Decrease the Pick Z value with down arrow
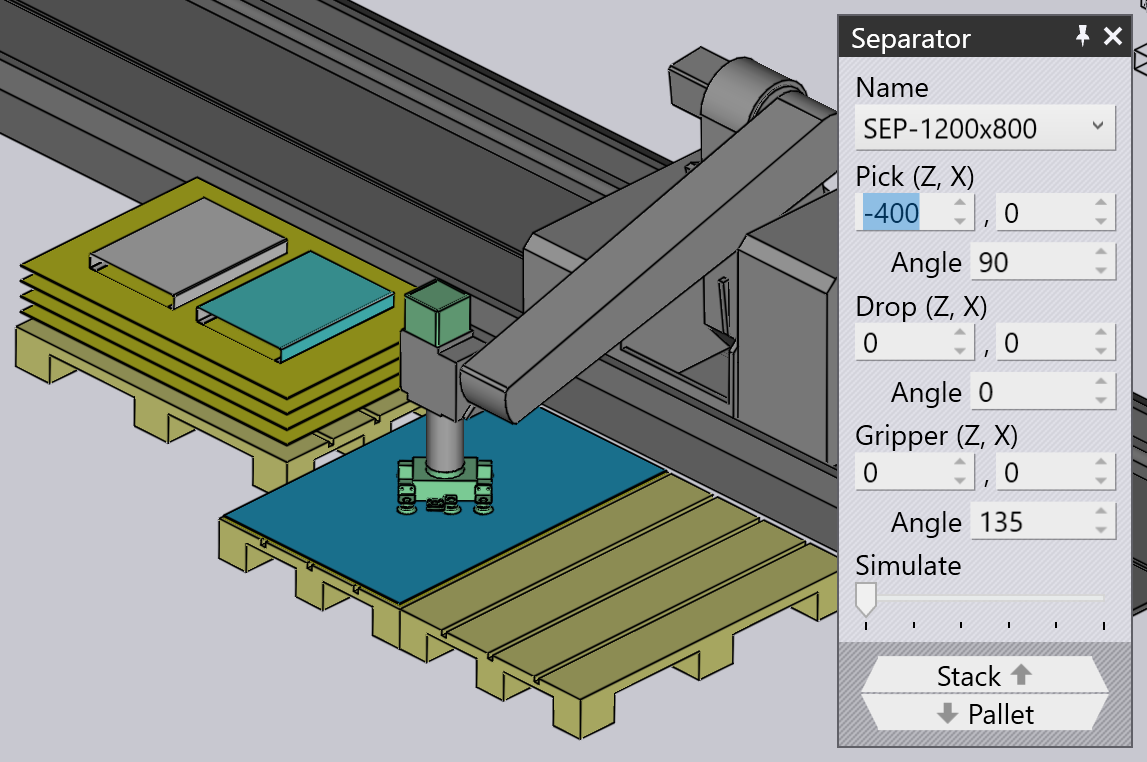 [x=960, y=222]
